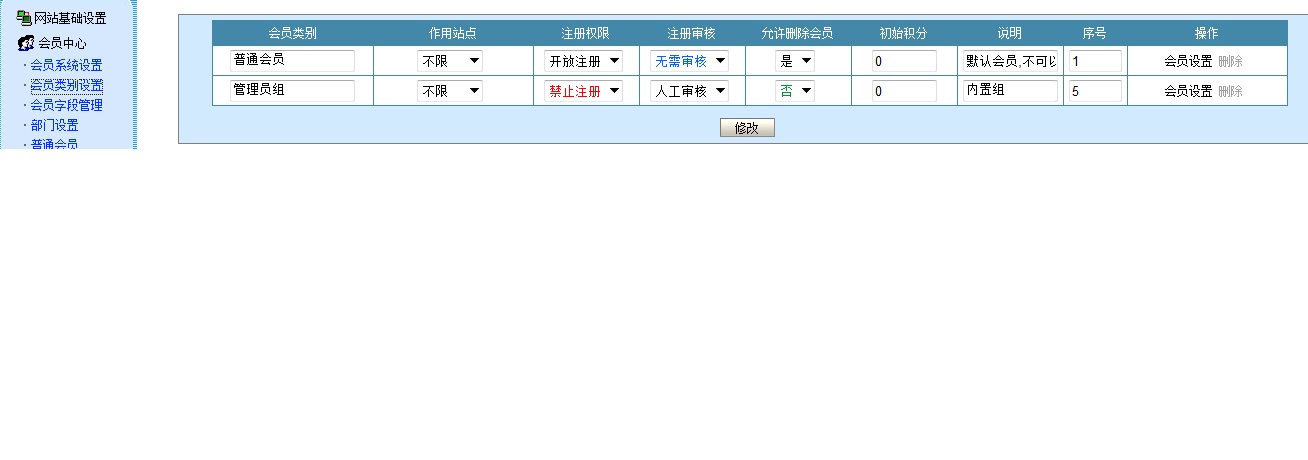This screenshot has height=460, width=1308.
Task: Select 会员类别设置 menu item
Action: coord(66,85)
